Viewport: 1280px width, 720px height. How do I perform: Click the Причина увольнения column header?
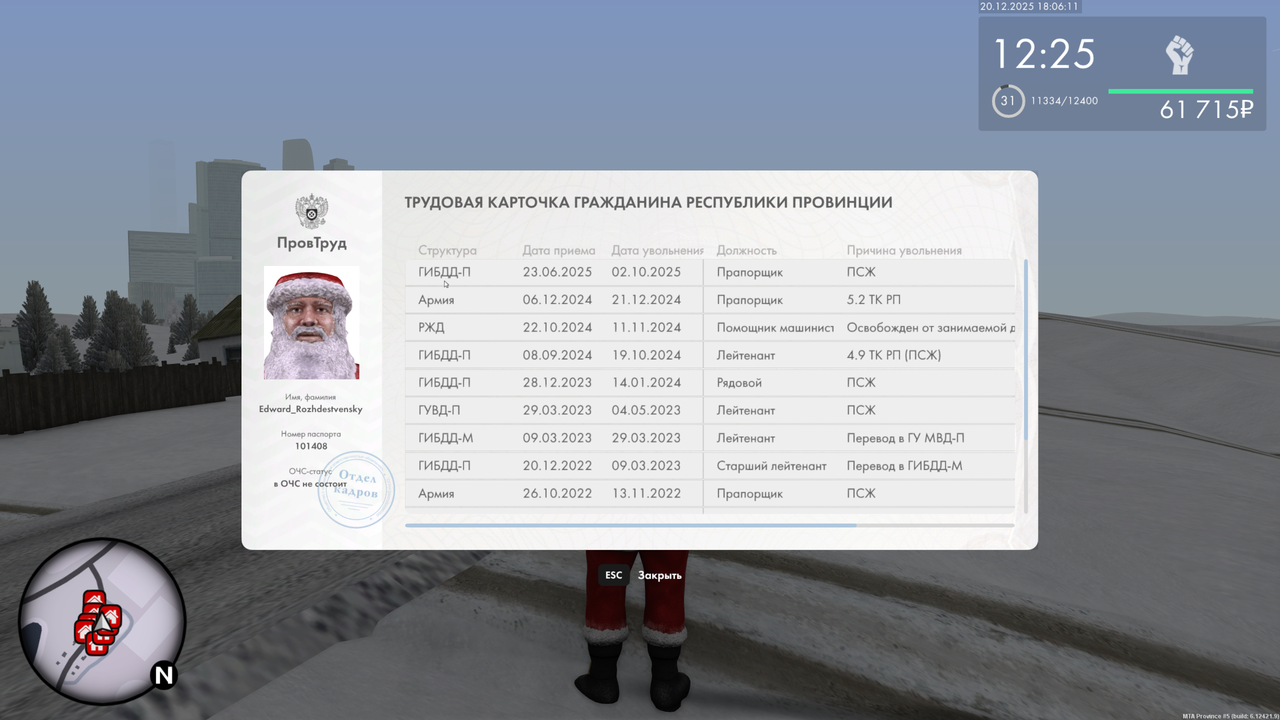click(x=904, y=251)
